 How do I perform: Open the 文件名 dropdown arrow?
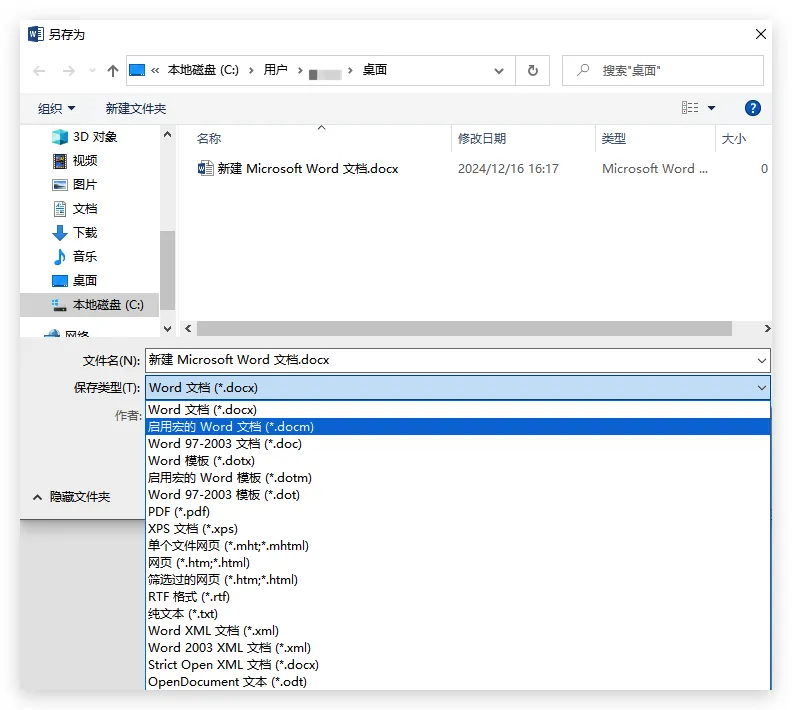pos(762,361)
